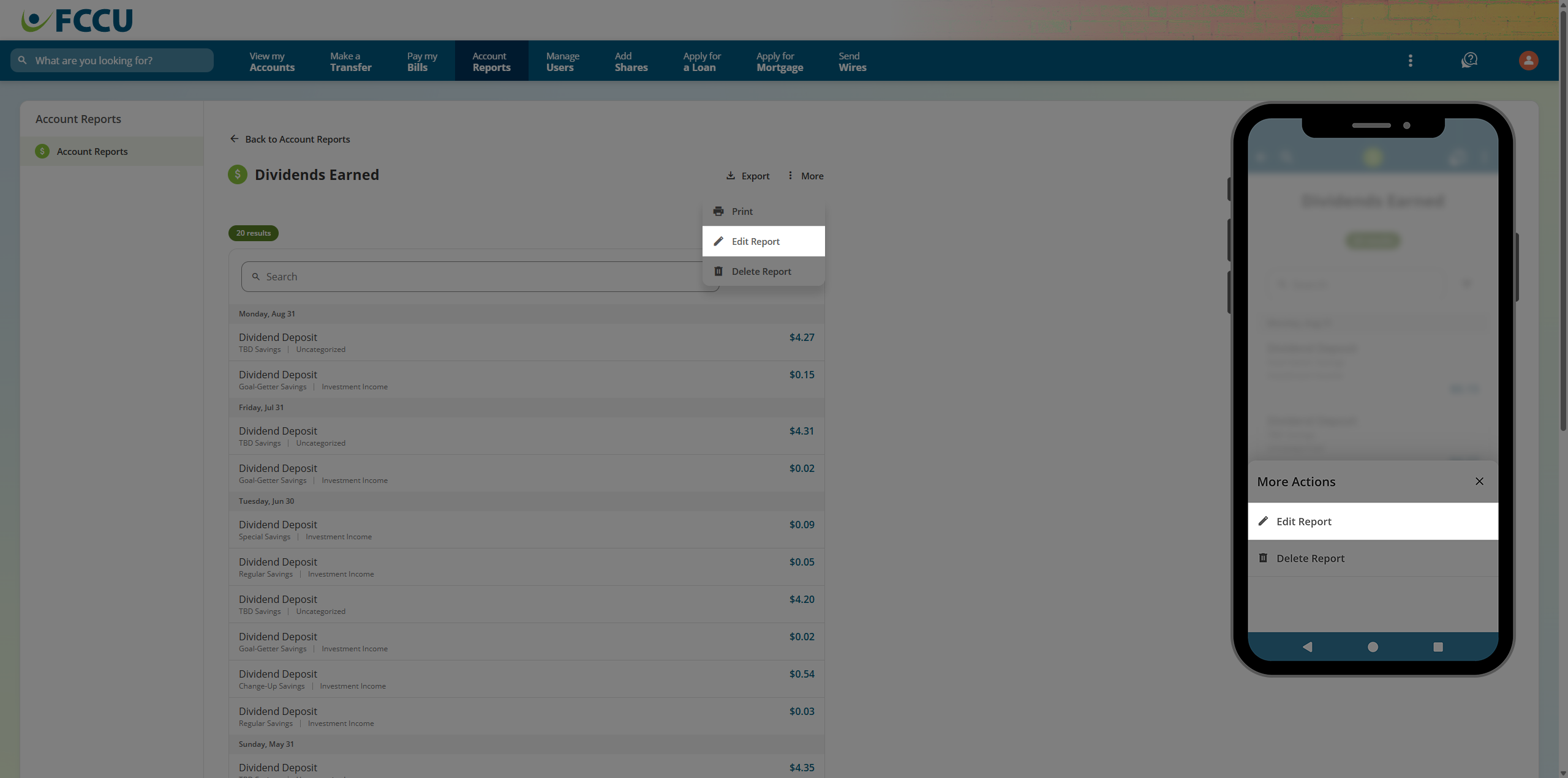
Task: Select Print from the More menu
Action: point(763,211)
